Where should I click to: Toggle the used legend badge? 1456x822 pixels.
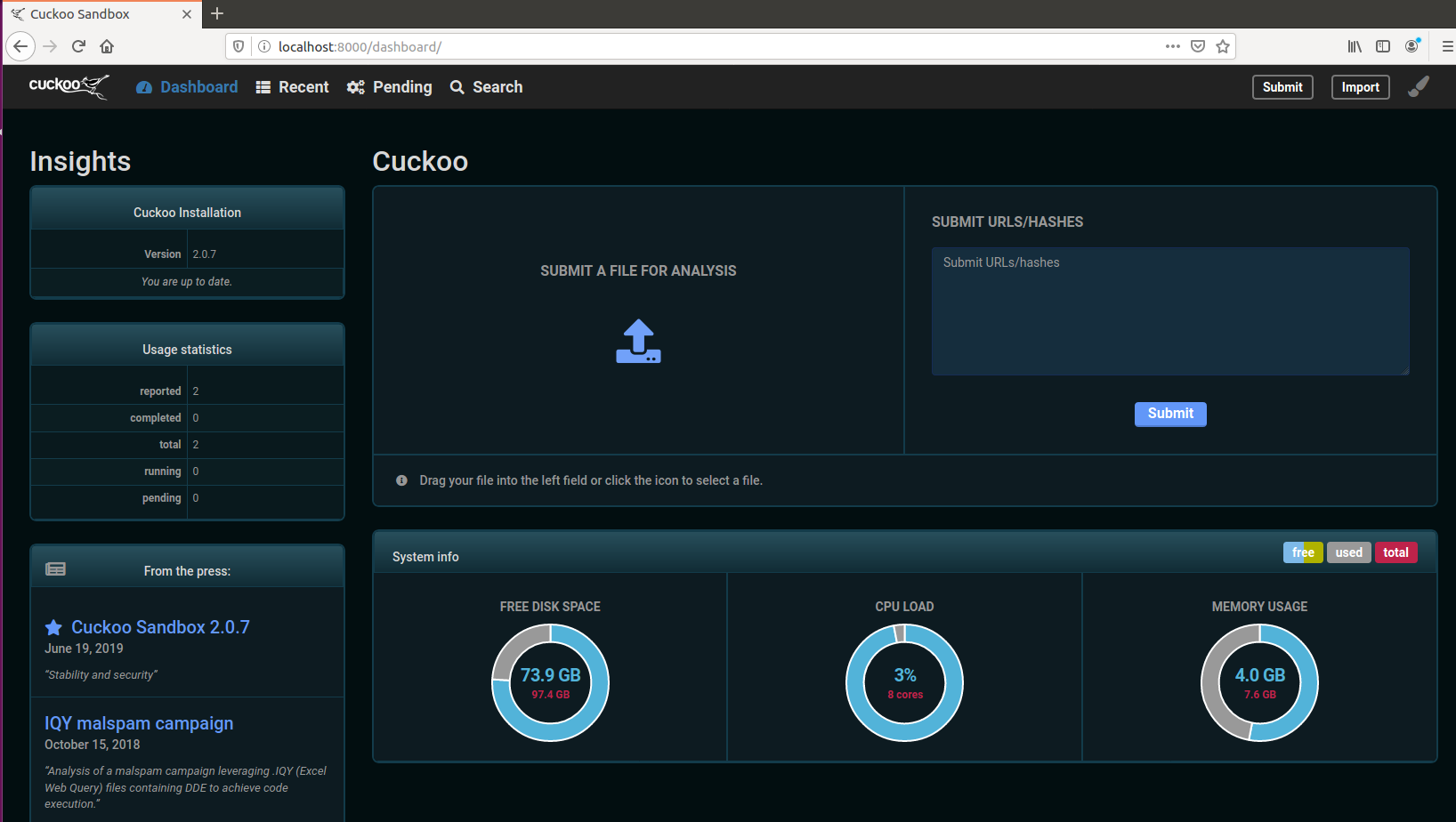[1348, 552]
